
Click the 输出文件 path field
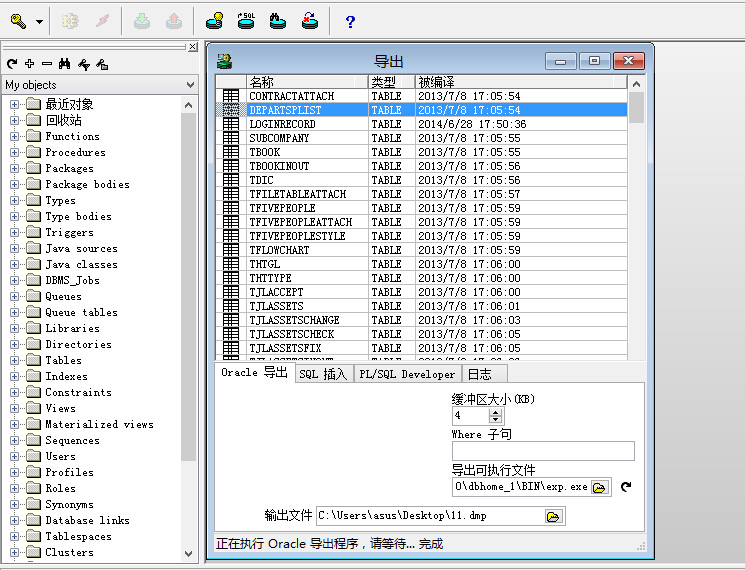pyautogui.click(x=430, y=516)
